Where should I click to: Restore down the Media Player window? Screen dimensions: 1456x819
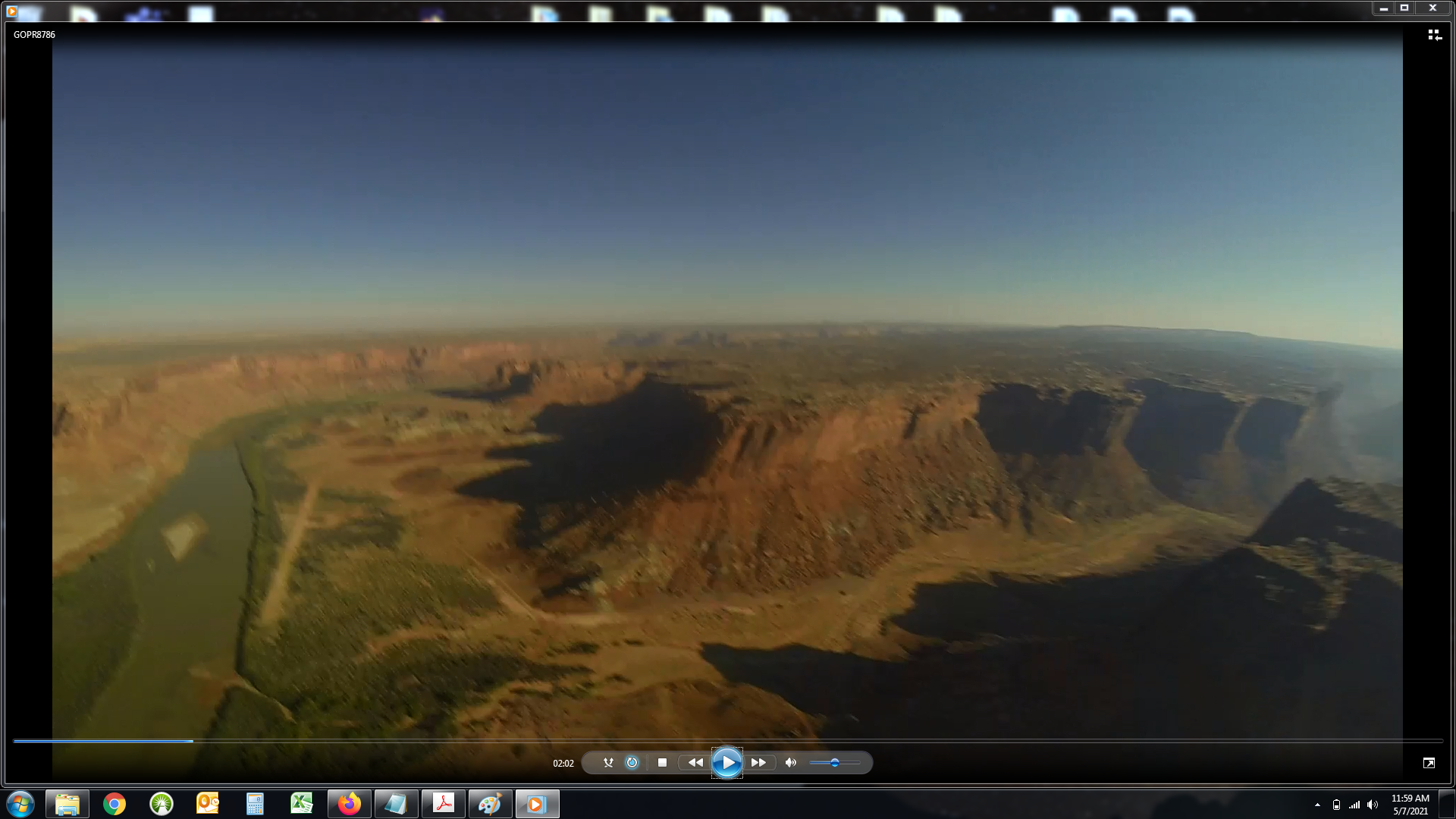(x=1404, y=8)
